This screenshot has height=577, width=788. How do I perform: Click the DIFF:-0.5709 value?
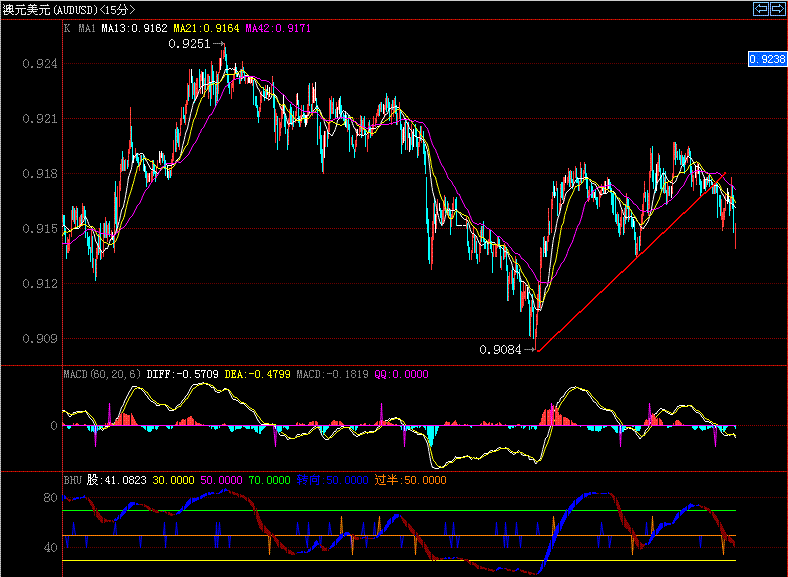[x=182, y=374]
